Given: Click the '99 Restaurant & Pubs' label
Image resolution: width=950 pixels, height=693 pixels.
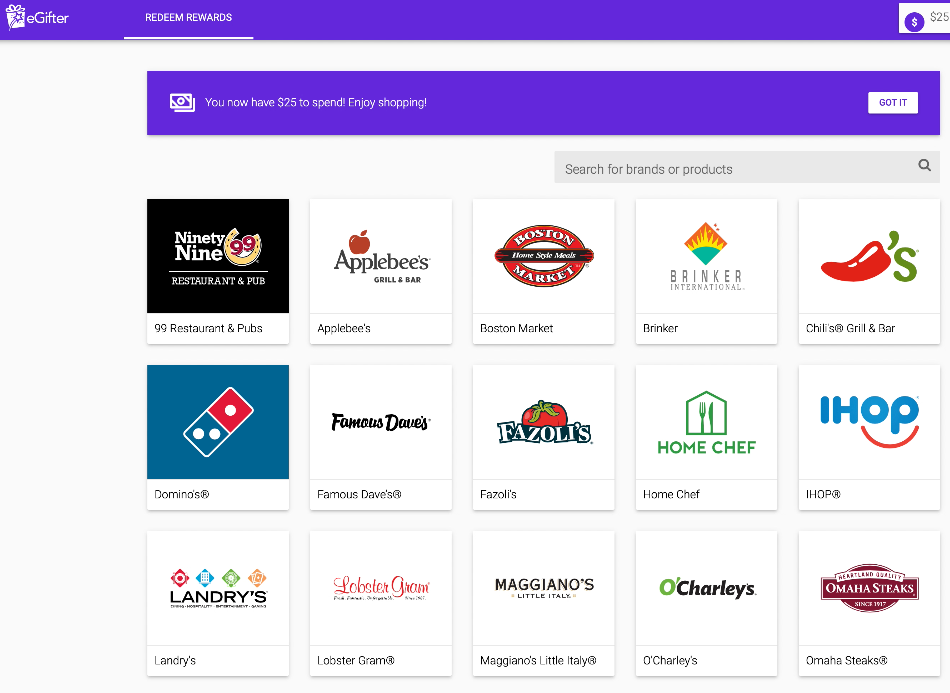Looking at the screenshot, I should click(x=208, y=328).
